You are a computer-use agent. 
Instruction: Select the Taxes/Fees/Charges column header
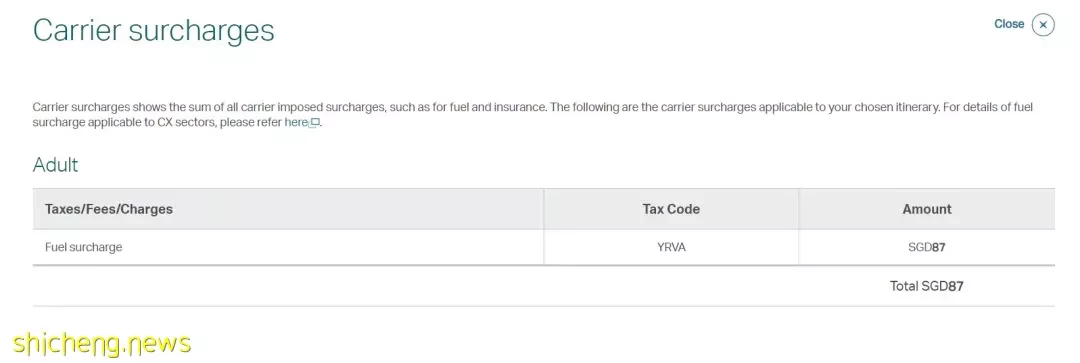pos(109,209)
